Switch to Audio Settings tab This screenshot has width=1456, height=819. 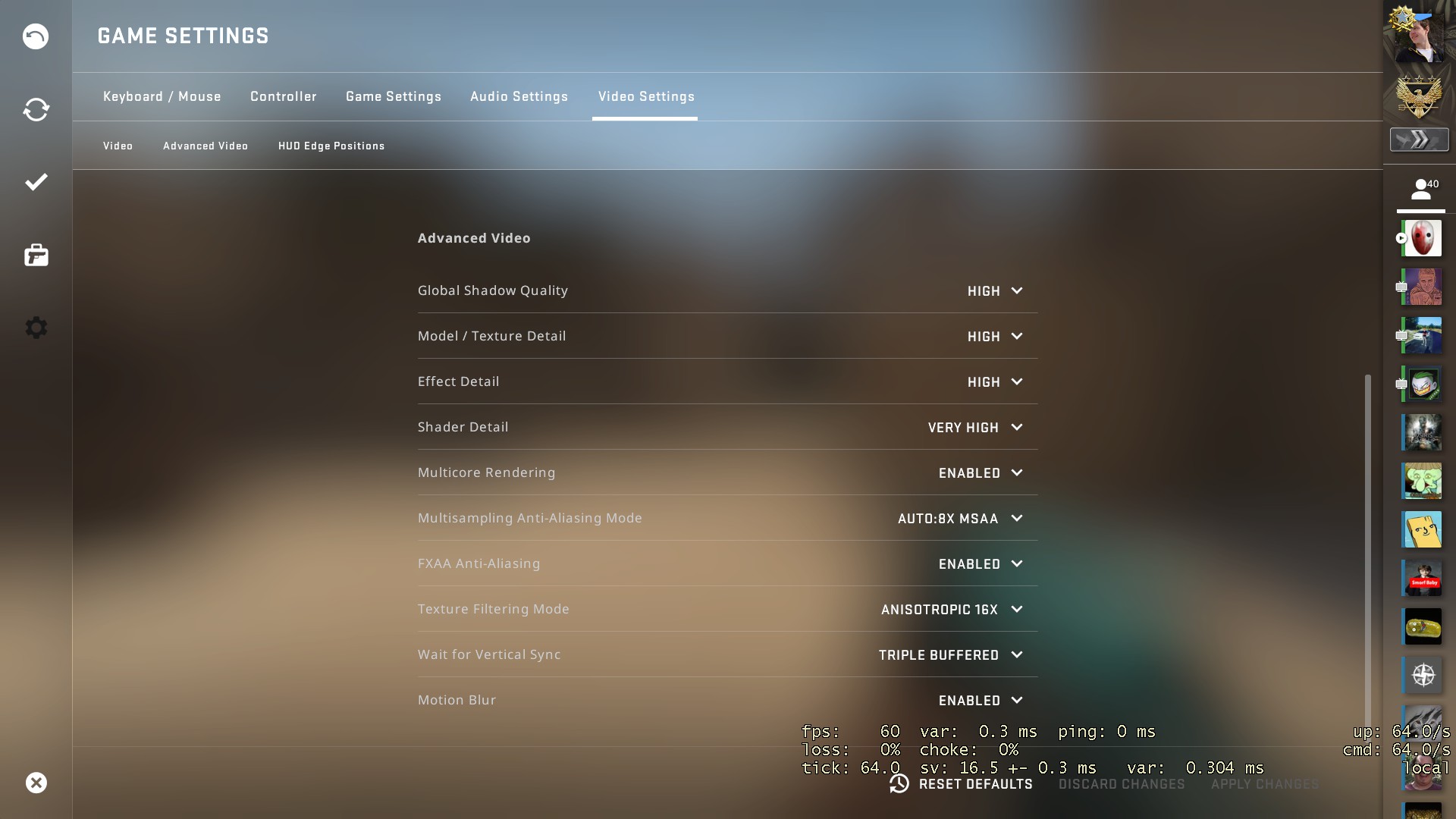519,96
